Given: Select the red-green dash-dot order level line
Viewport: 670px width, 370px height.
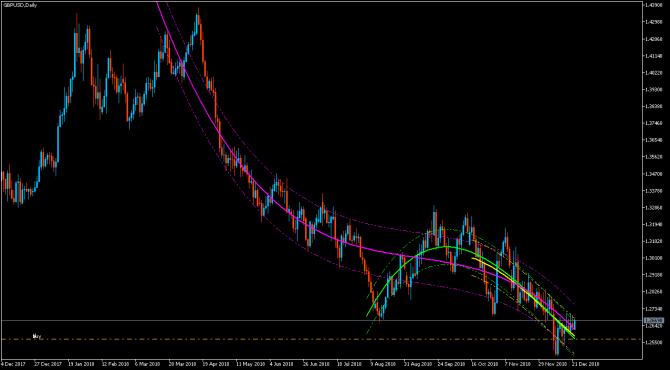Looking at the screenshot, I should [x=320, y=339].
